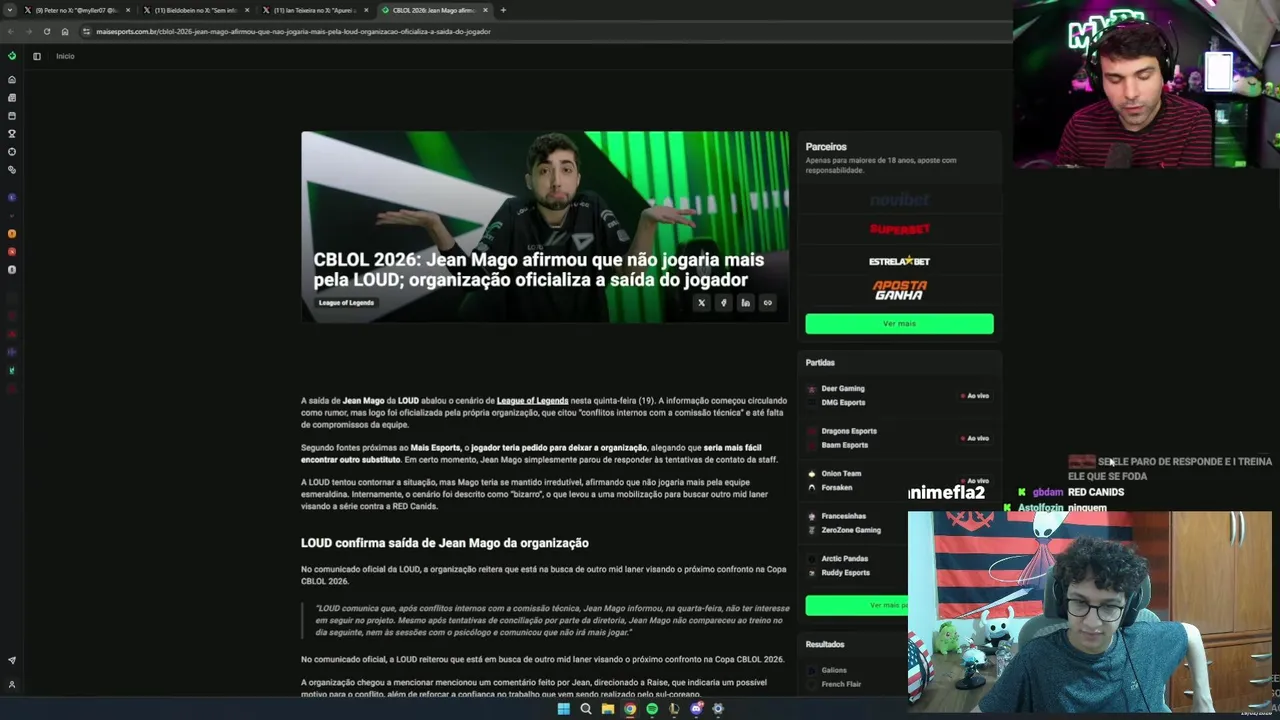The height and width of the screenshot is (720, 1280).
Task: Expand the small chevron in left sidebar
Action: tap(12, 215)
